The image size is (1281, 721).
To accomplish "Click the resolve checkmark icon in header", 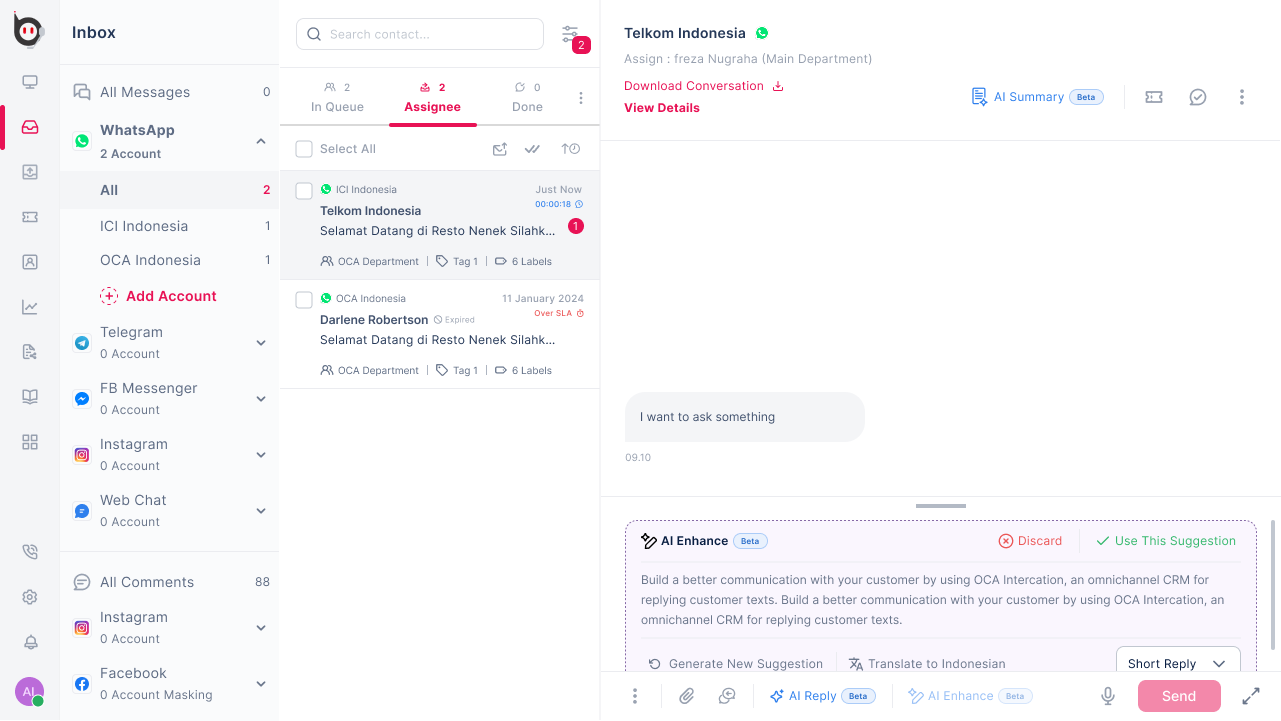I will tap(1198, 97).
